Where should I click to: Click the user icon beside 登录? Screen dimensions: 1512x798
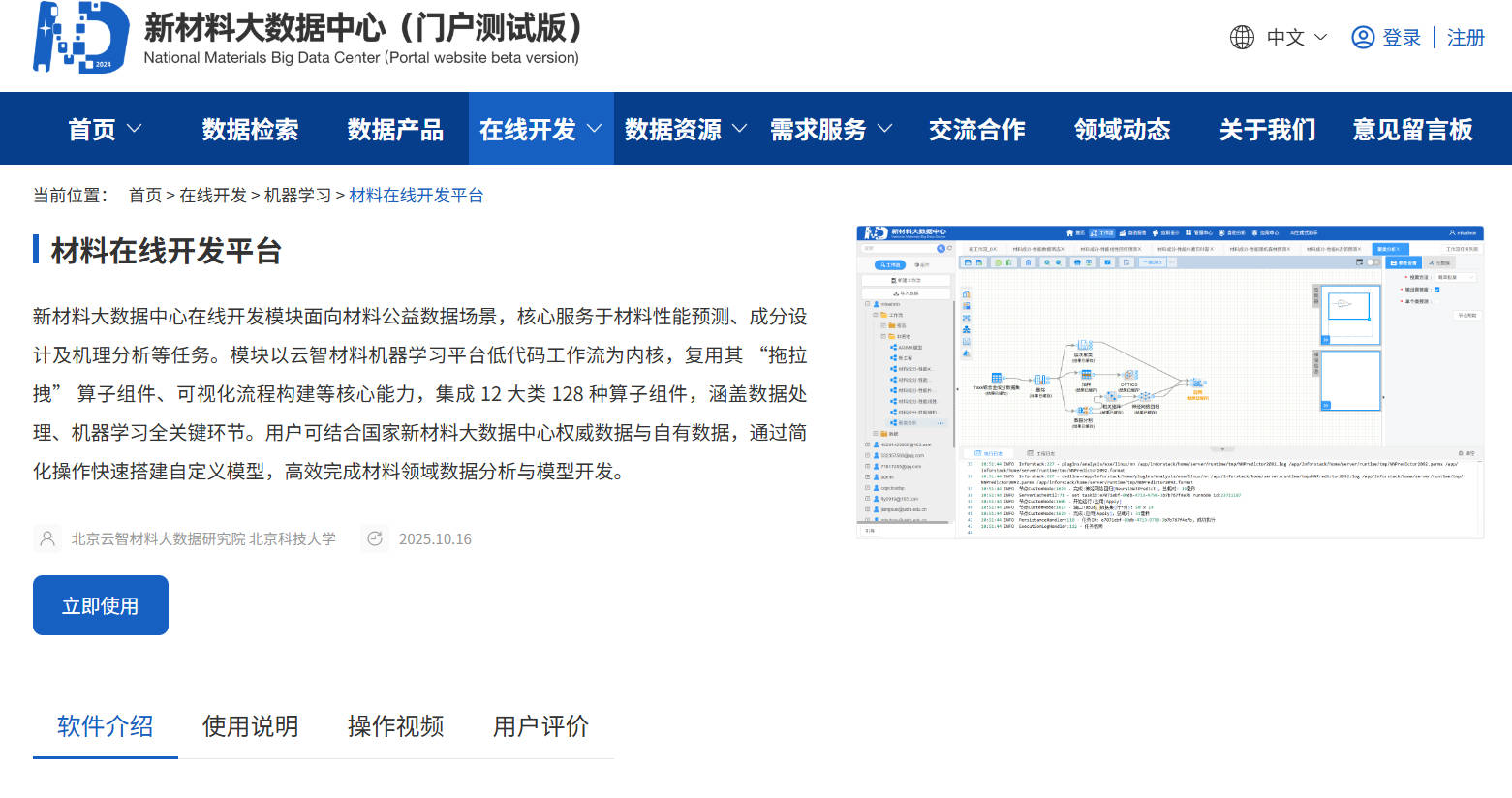pos(1362,37)
